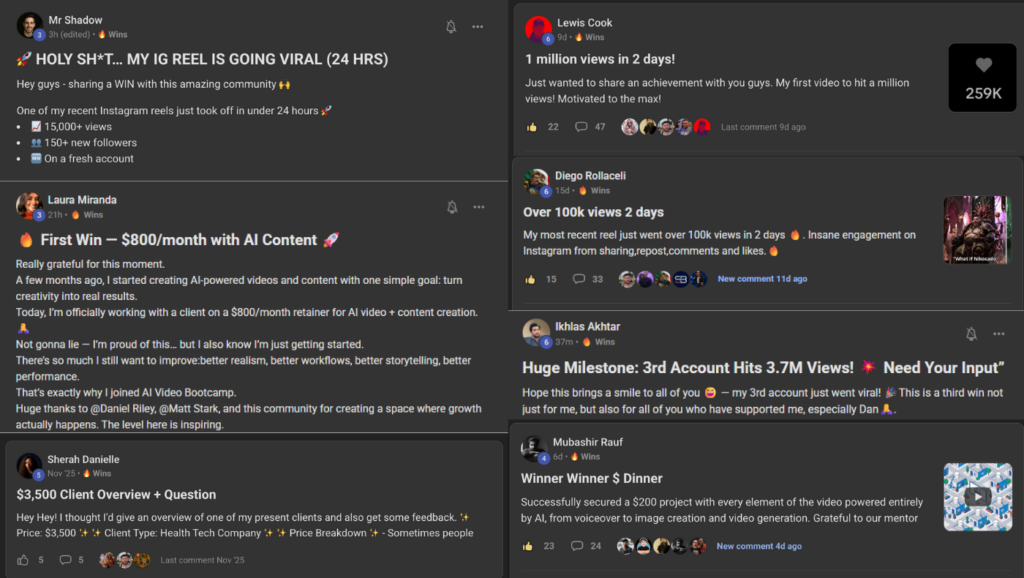
Task: Open 'New comment 11d ago' link
Action: point(762,279)
